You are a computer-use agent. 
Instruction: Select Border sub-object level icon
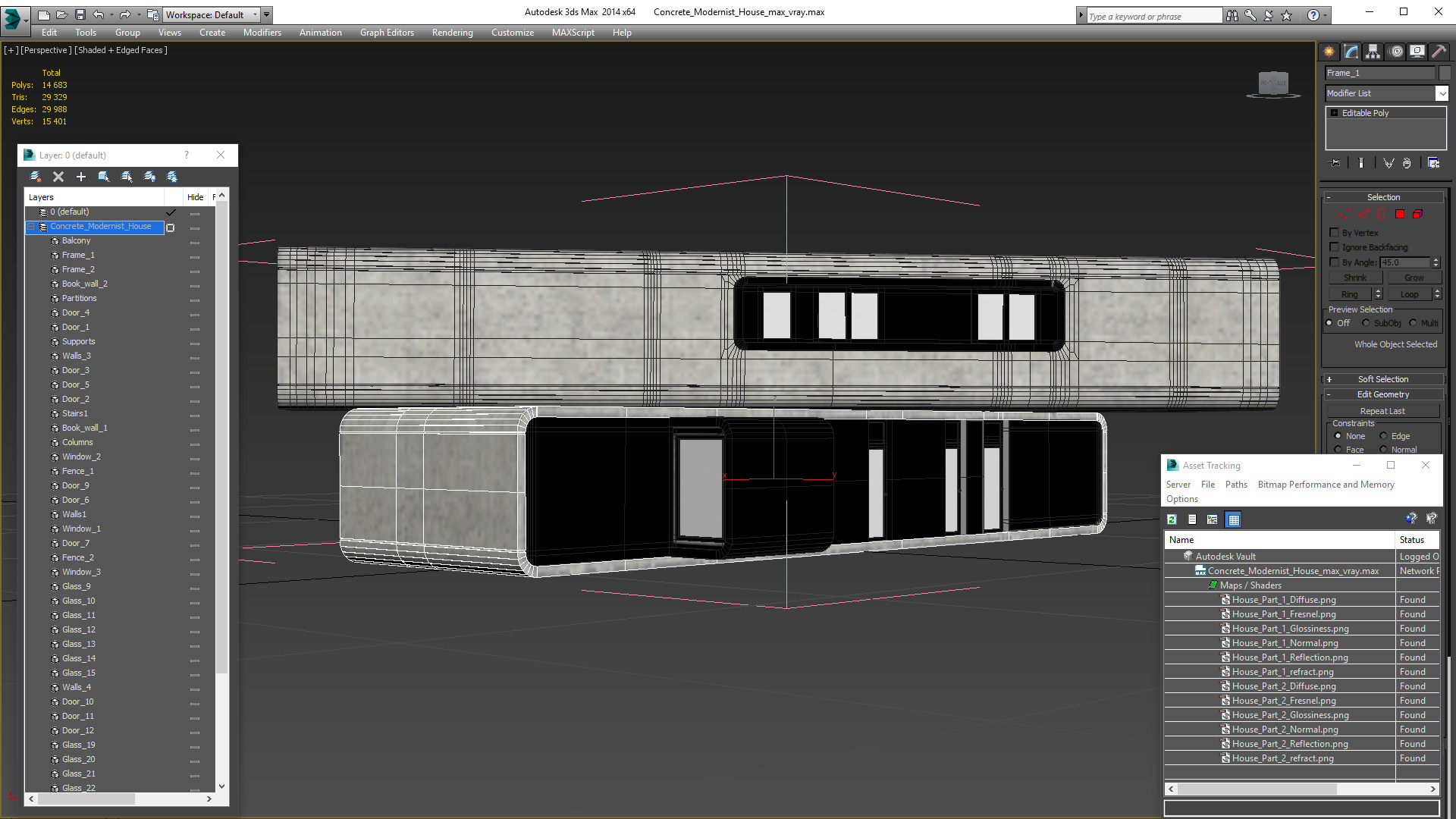(x=1382, y=215)
